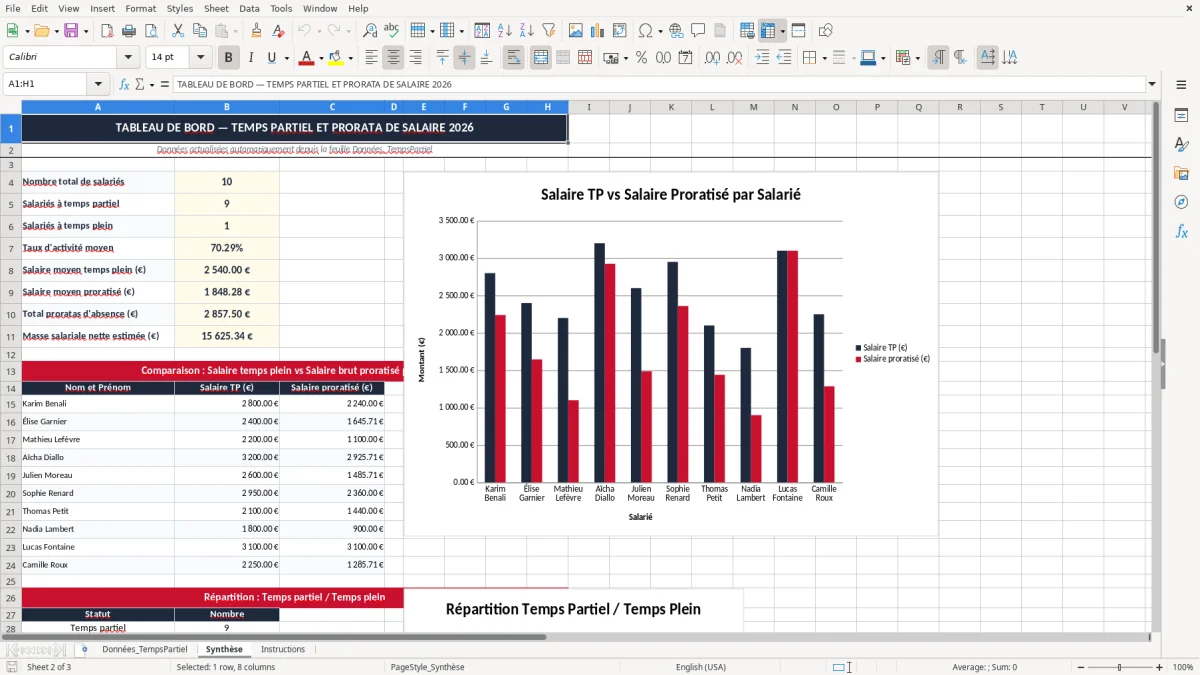Click the English (USA) language status
The image size is (1200, 675).
point(701,667)
